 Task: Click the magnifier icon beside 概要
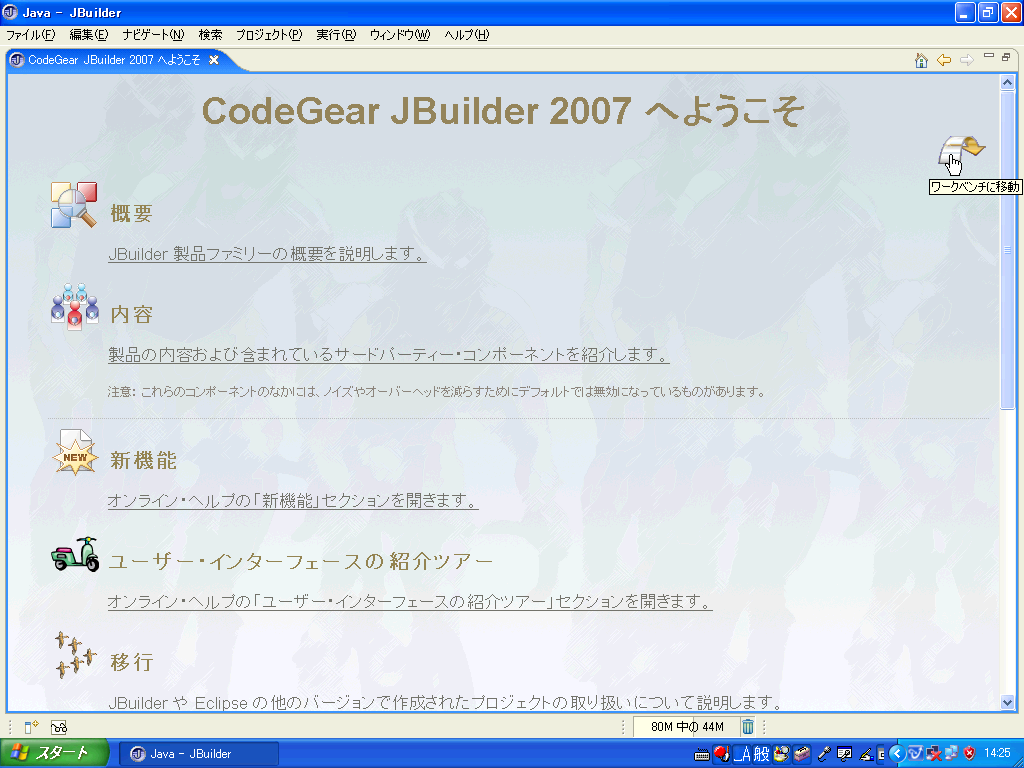pos(74,205)
